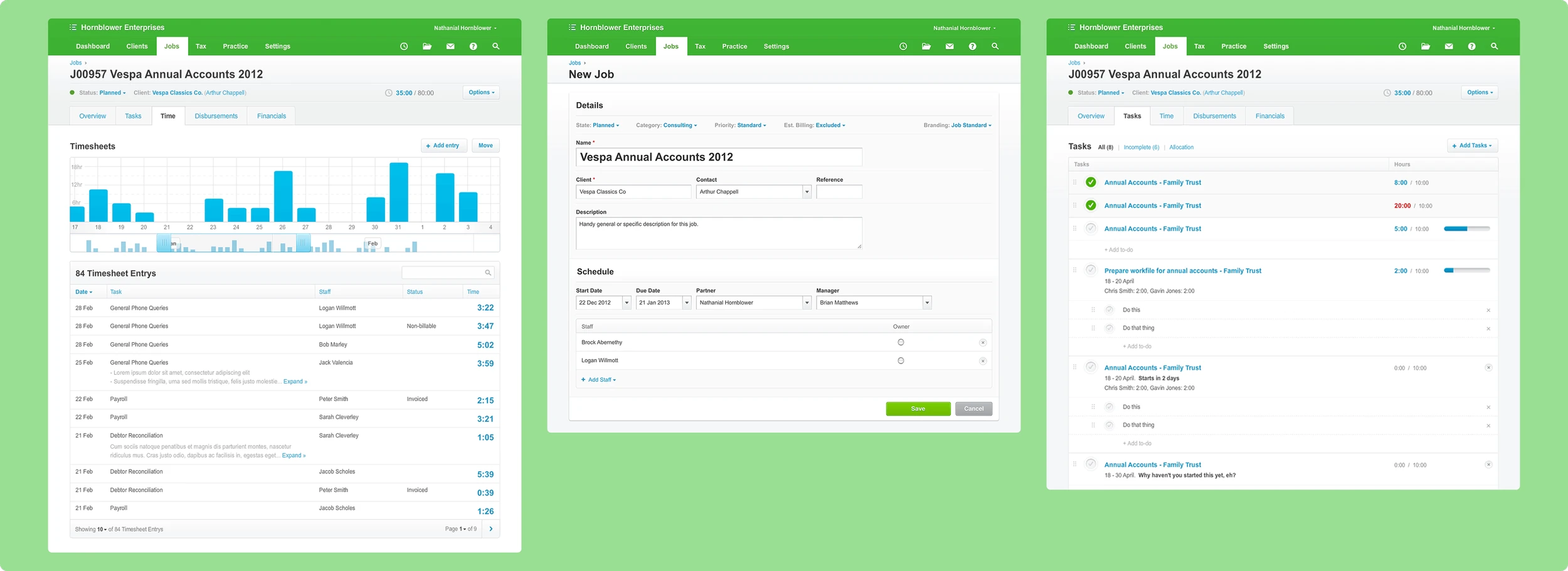
Task: Open Practice menu in left Time window
Action: pyautogui.click(x=235, y=46)
